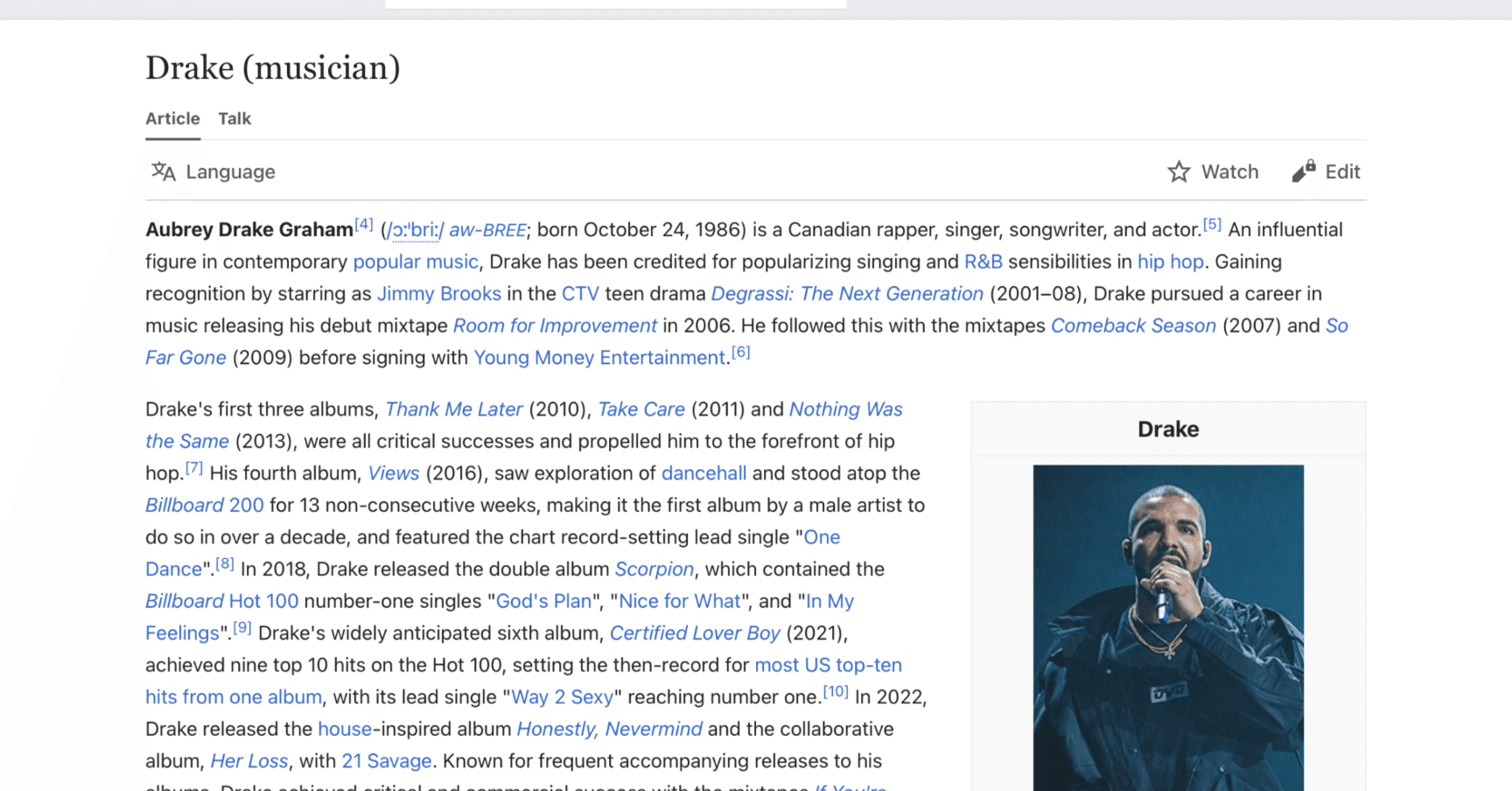Jump to citation reference 7
Viewport: 1512px width, 791px height.
click(193, 467)
